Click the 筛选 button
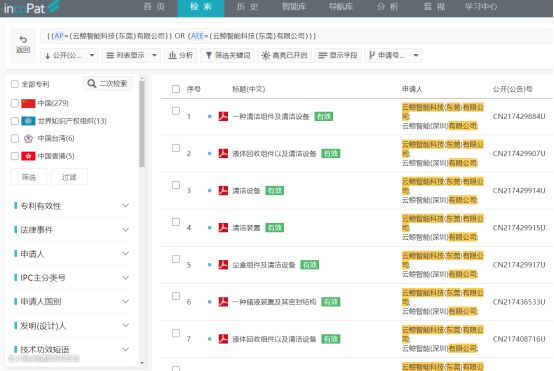554x371 pixels. click(x=29, y=177)
